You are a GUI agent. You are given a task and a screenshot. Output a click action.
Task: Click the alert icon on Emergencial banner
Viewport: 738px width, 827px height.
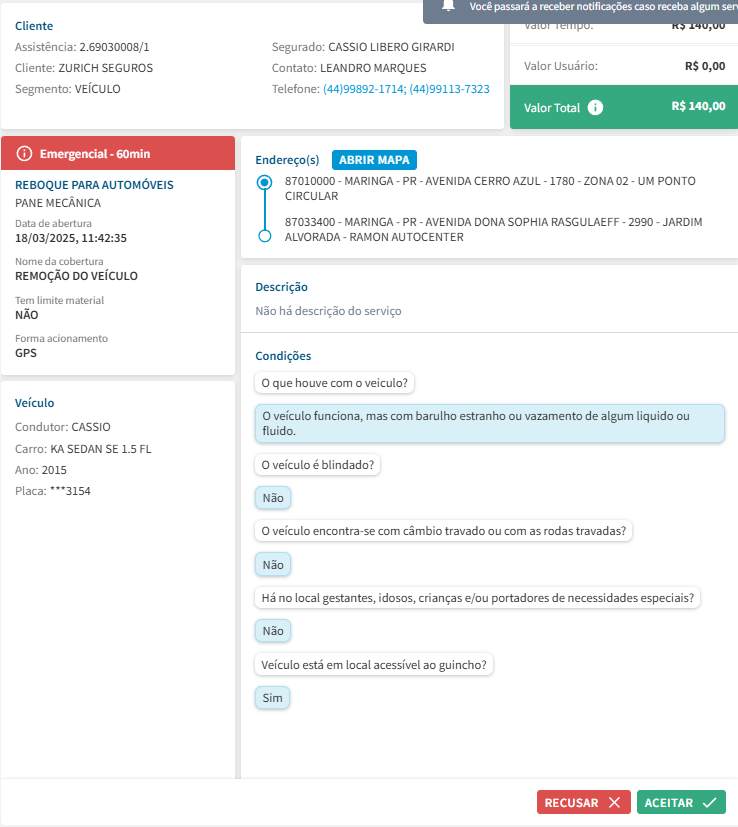[25, 153]
